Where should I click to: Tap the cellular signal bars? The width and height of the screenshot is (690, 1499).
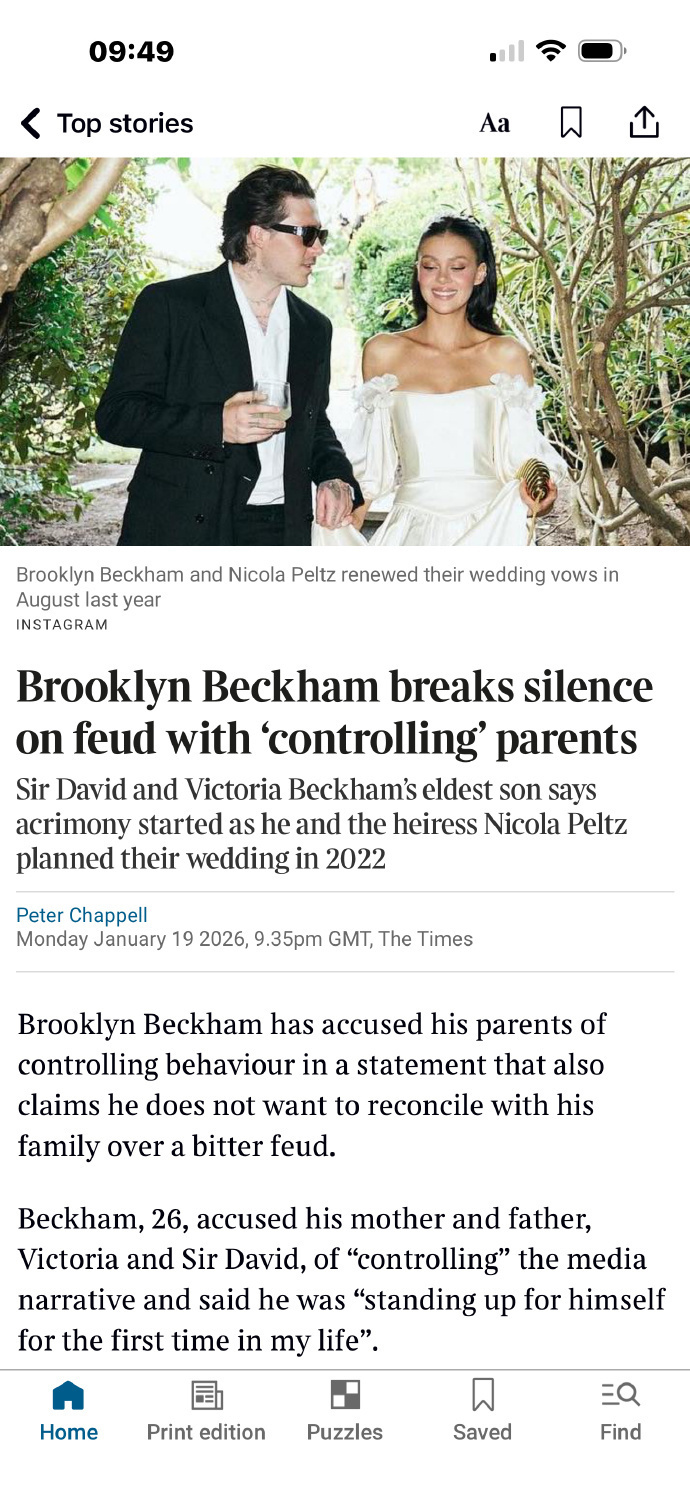click(507, 51)
